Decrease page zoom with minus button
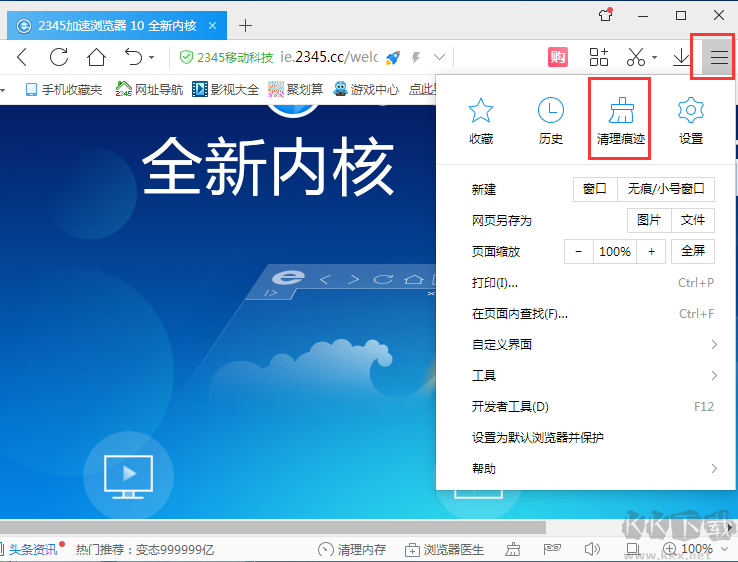 coord(579,251)
